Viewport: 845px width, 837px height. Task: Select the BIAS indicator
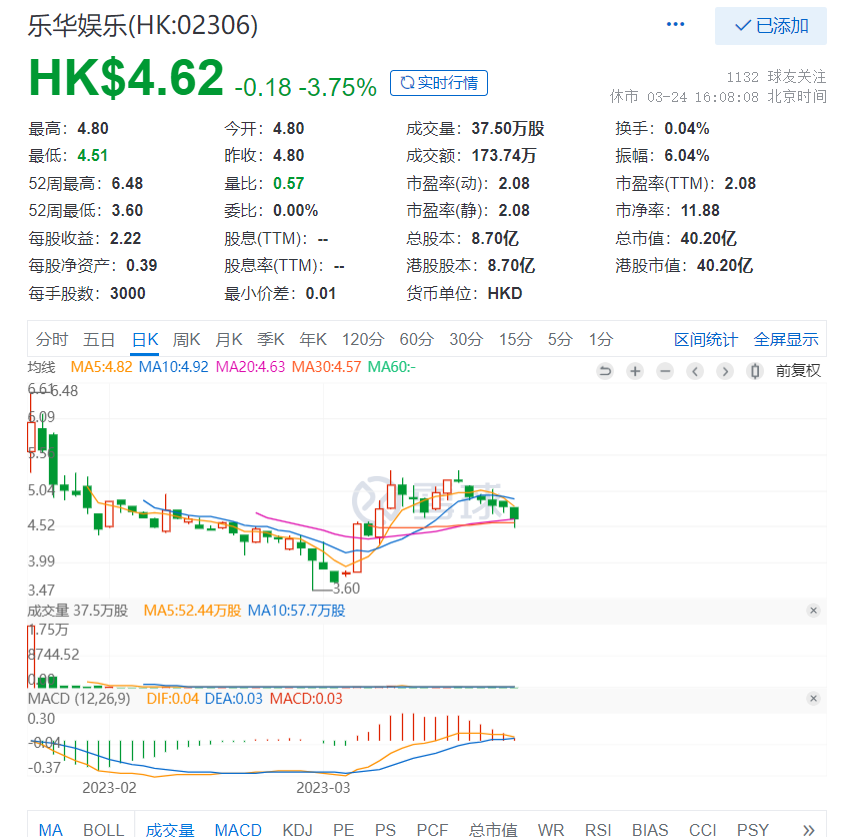pos(650,829)
